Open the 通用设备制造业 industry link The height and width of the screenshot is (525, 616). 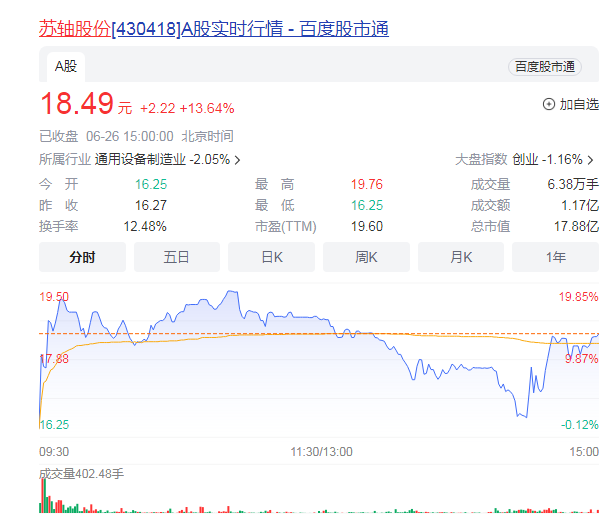141,160
